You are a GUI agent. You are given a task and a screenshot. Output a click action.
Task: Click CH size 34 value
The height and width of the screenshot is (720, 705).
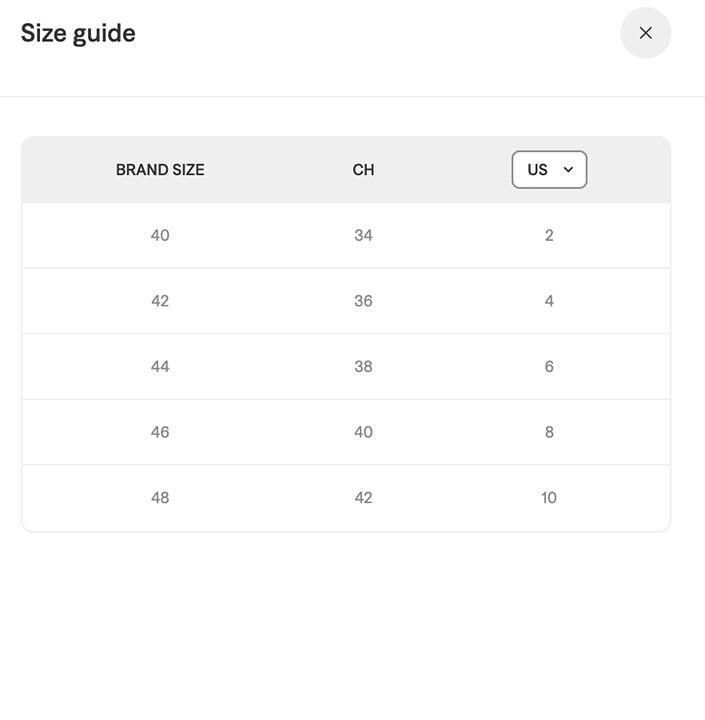(x=363, y=236)
